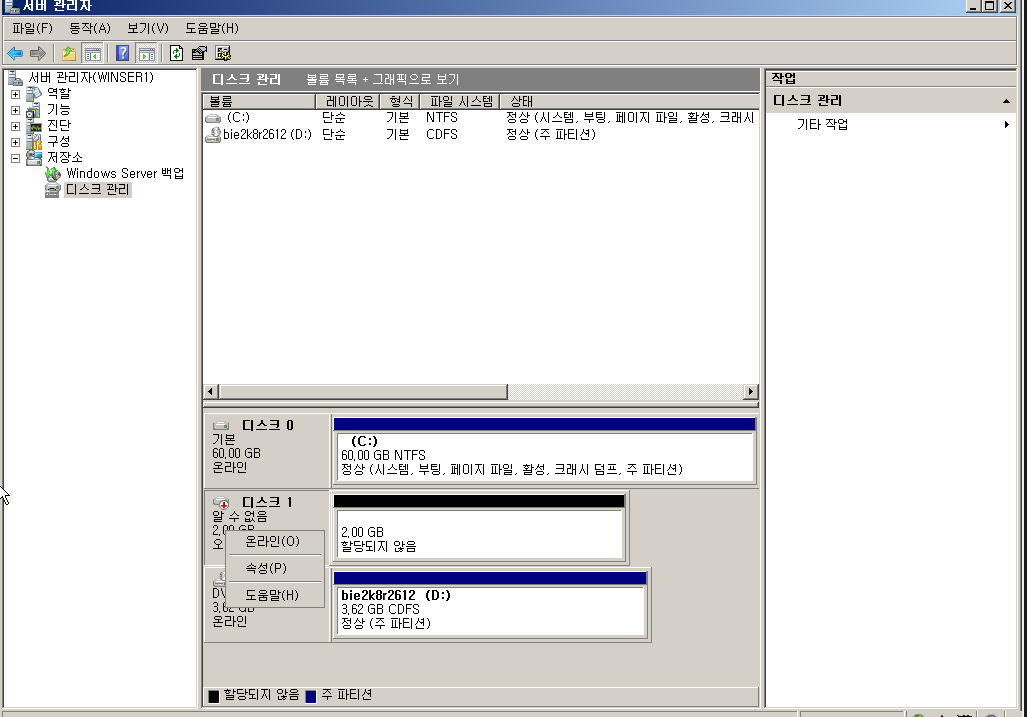This screenshot has width=1027, height=717.
Task: Click the blue 주 파티션 legend swatch
Action: click(311, 696)
